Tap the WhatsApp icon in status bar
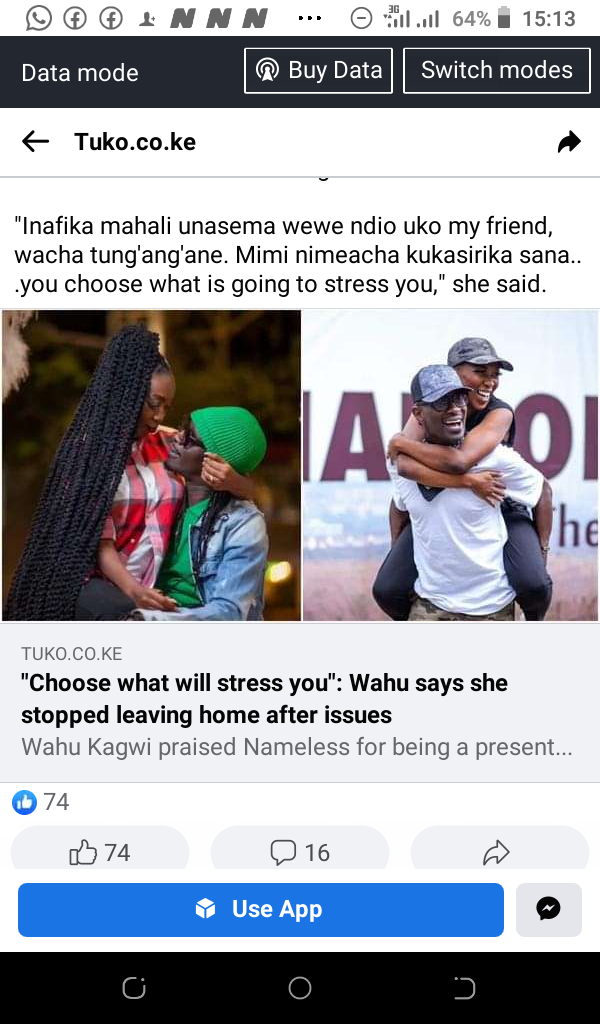Image resolution: width=600 pixels, height=1024 pixels. (x=39, y=18)
